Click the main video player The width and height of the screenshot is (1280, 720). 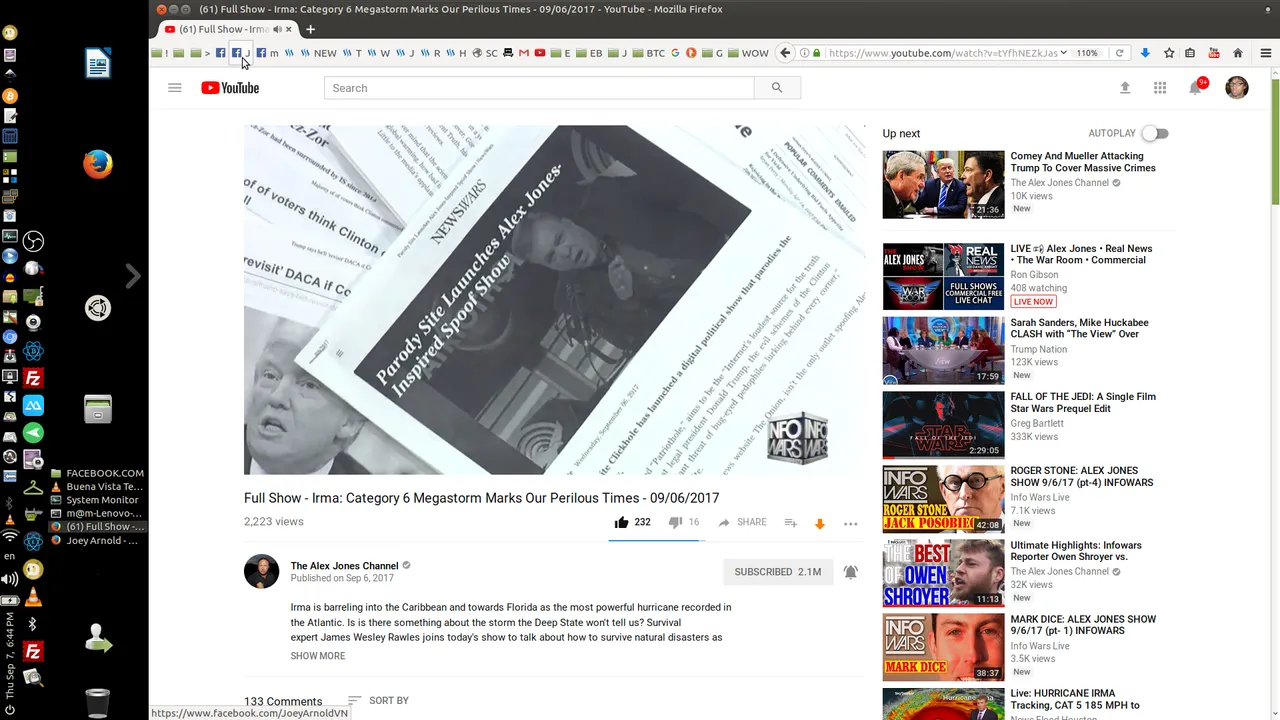pos(554,300)
